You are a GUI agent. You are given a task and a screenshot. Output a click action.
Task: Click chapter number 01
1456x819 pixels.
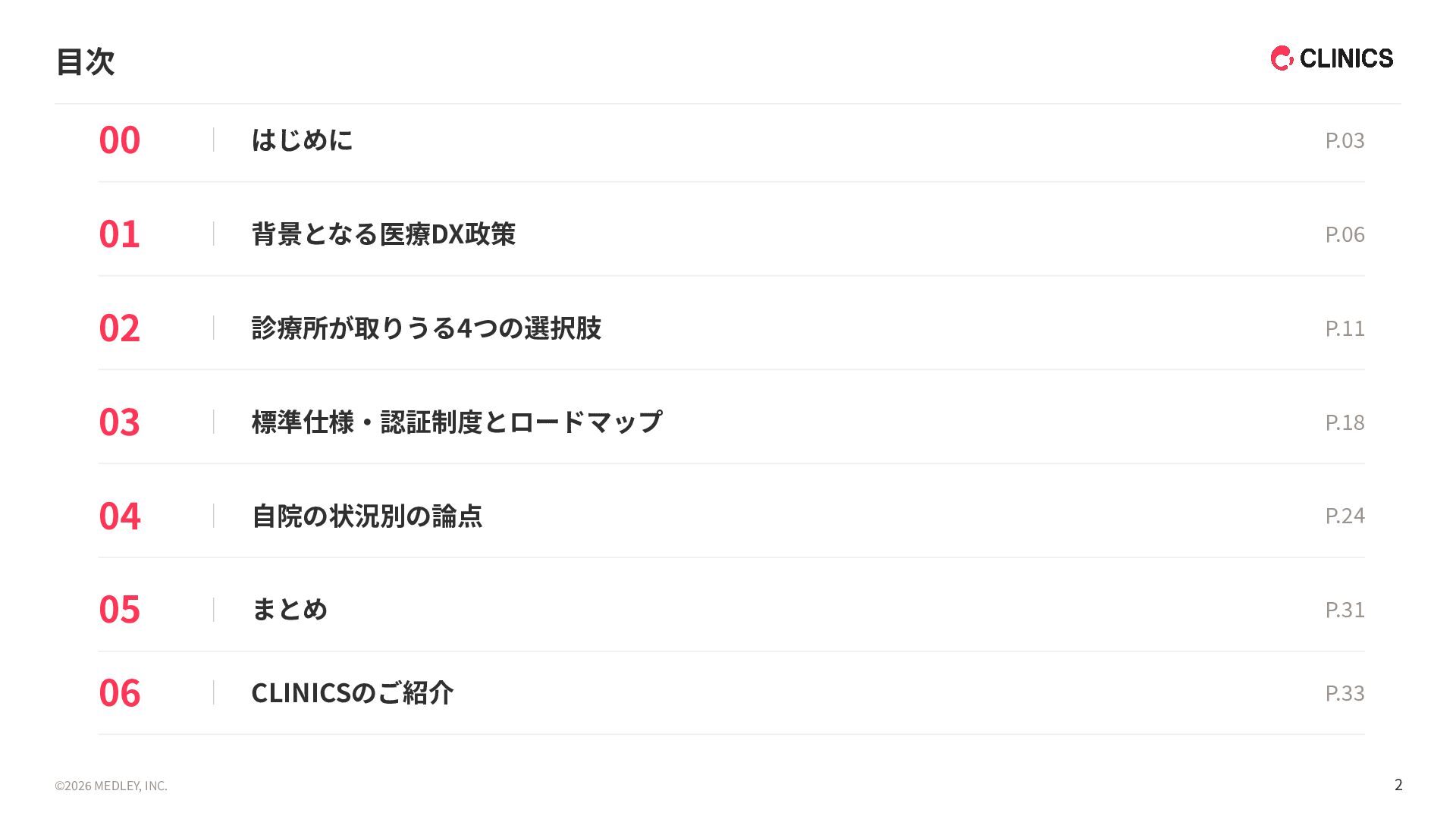pyautogui.click(x=120, y=234)
